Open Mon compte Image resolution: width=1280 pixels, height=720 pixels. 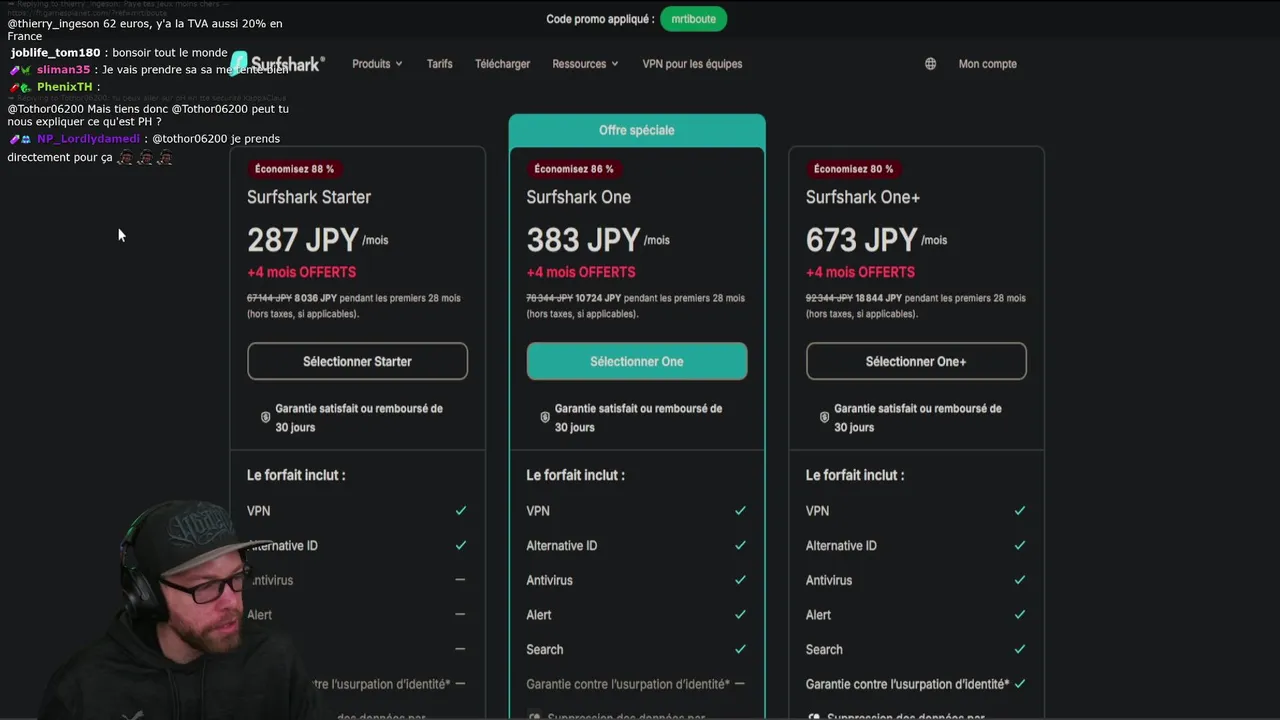[987, 64]
